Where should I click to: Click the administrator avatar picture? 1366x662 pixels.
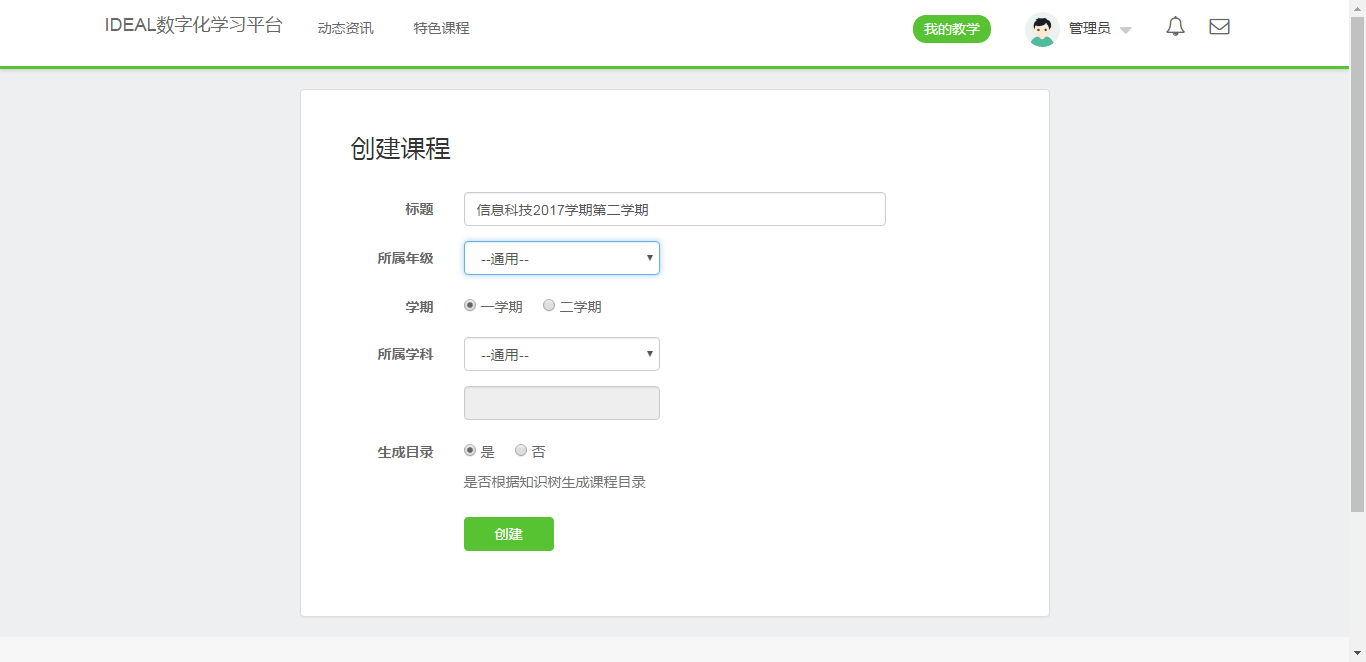click(x=1042, y=29)
